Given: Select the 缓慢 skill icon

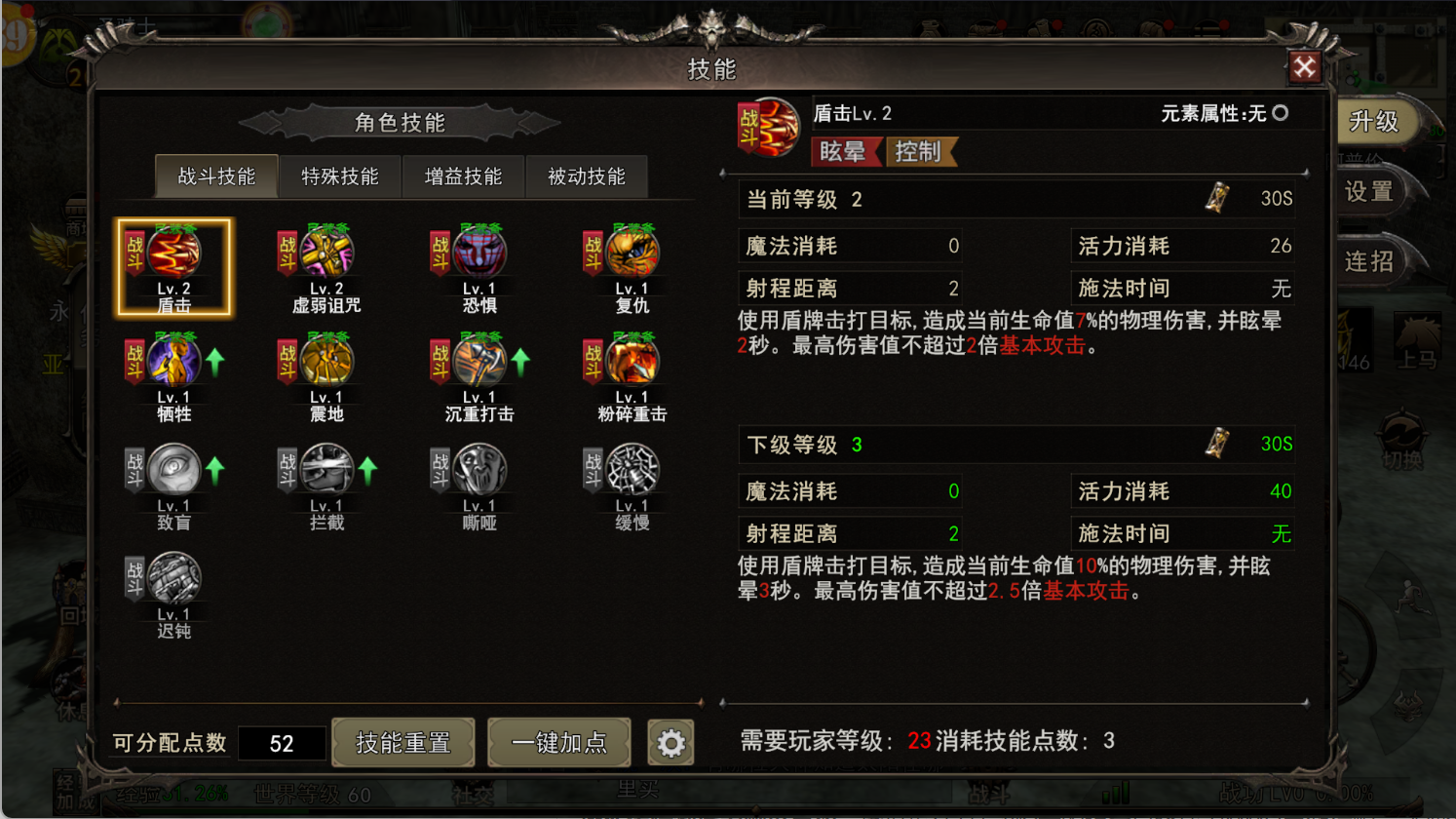Looking at the screenshot, I should pos(632,470).
